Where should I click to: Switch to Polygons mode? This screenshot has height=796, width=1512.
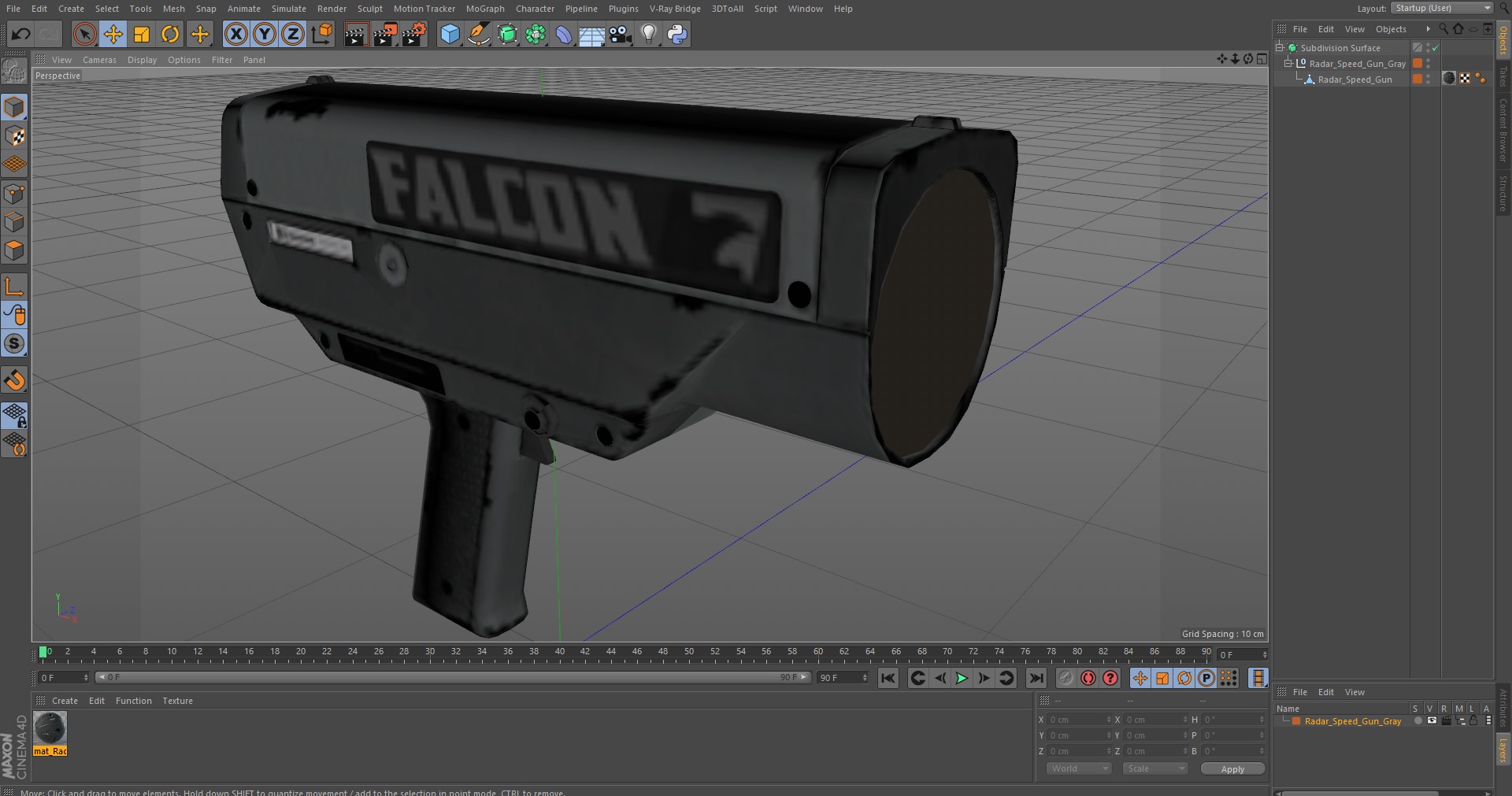point(14,250)
